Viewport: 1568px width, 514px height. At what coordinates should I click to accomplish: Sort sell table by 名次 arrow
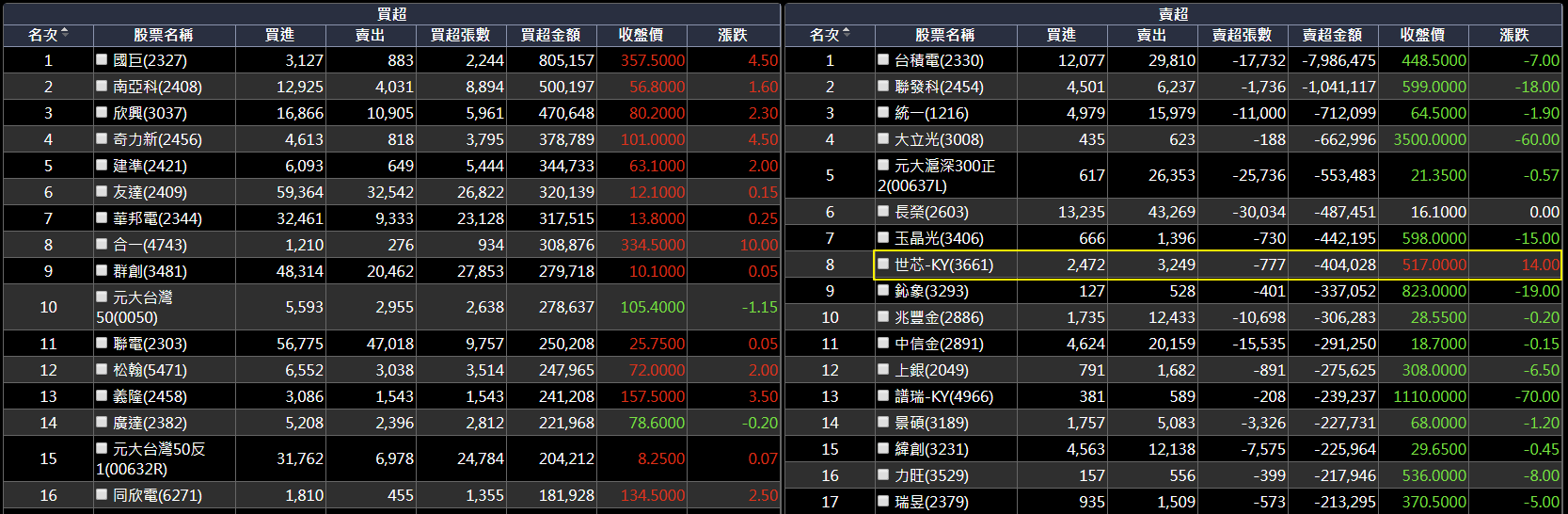point(846,33)
